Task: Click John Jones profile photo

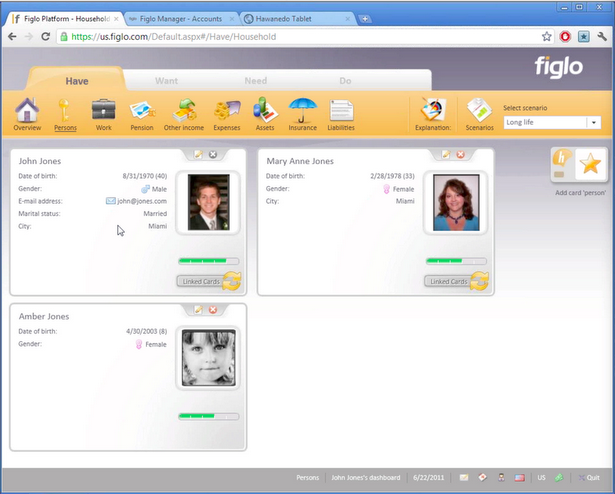Action: (x=209, y=202)
